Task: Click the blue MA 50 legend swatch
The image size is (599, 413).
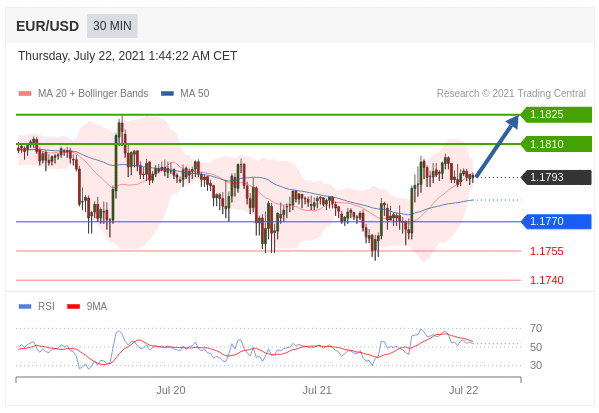Action: click(167, 94)
